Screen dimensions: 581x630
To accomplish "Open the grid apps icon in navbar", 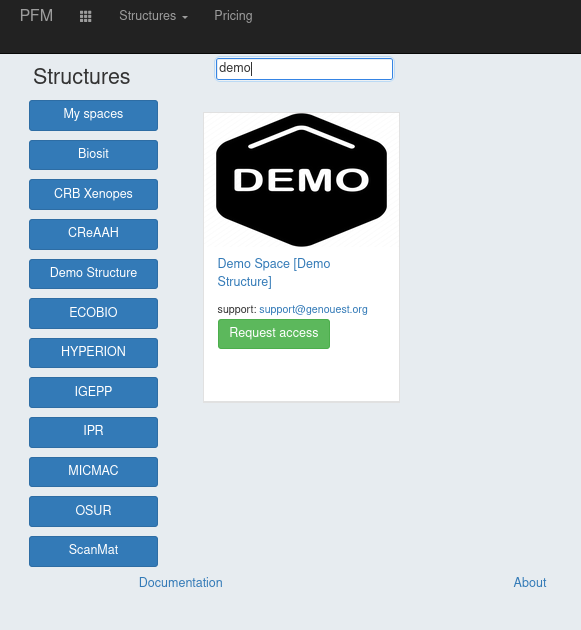I will point(85,16).
